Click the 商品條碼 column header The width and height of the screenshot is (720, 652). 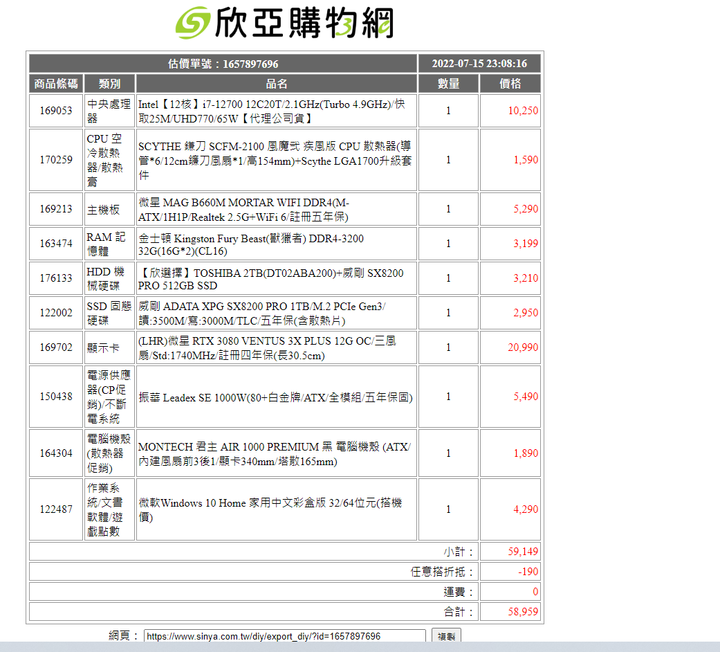tap(56, 84)
